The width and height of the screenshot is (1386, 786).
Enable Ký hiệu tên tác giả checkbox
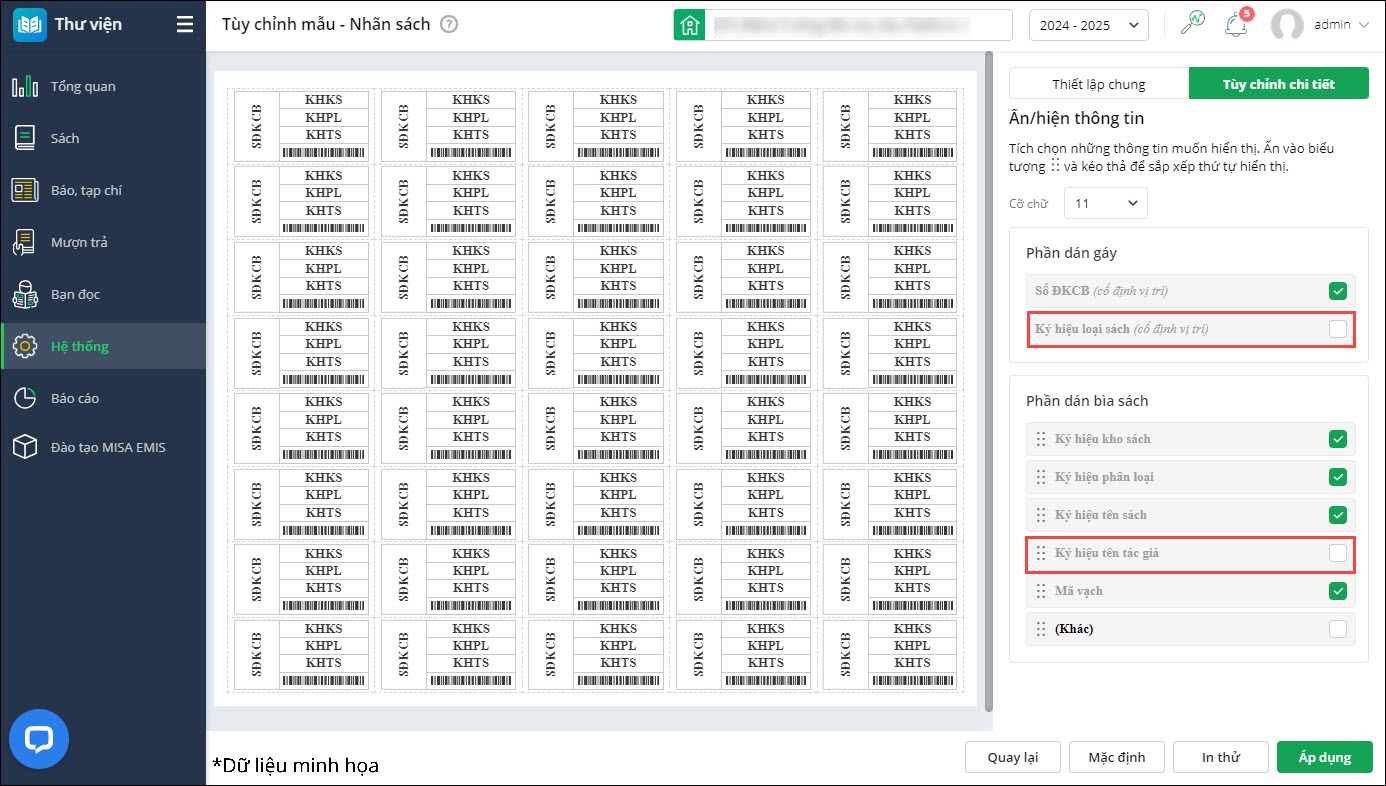[1338, 553]
